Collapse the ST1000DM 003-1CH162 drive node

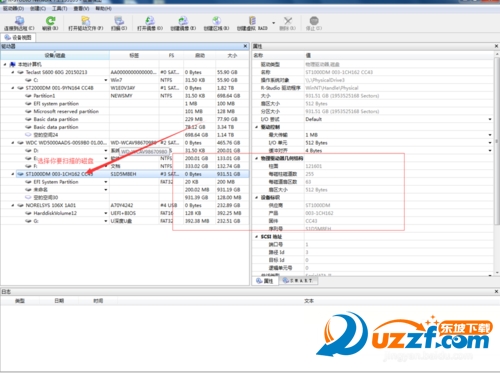point(13,174)
